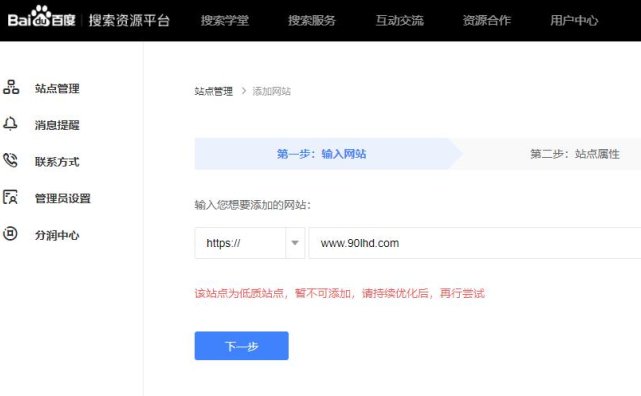
Task: Click the 下一步 button
Action: pyautogui.click(x=242, y=346)
